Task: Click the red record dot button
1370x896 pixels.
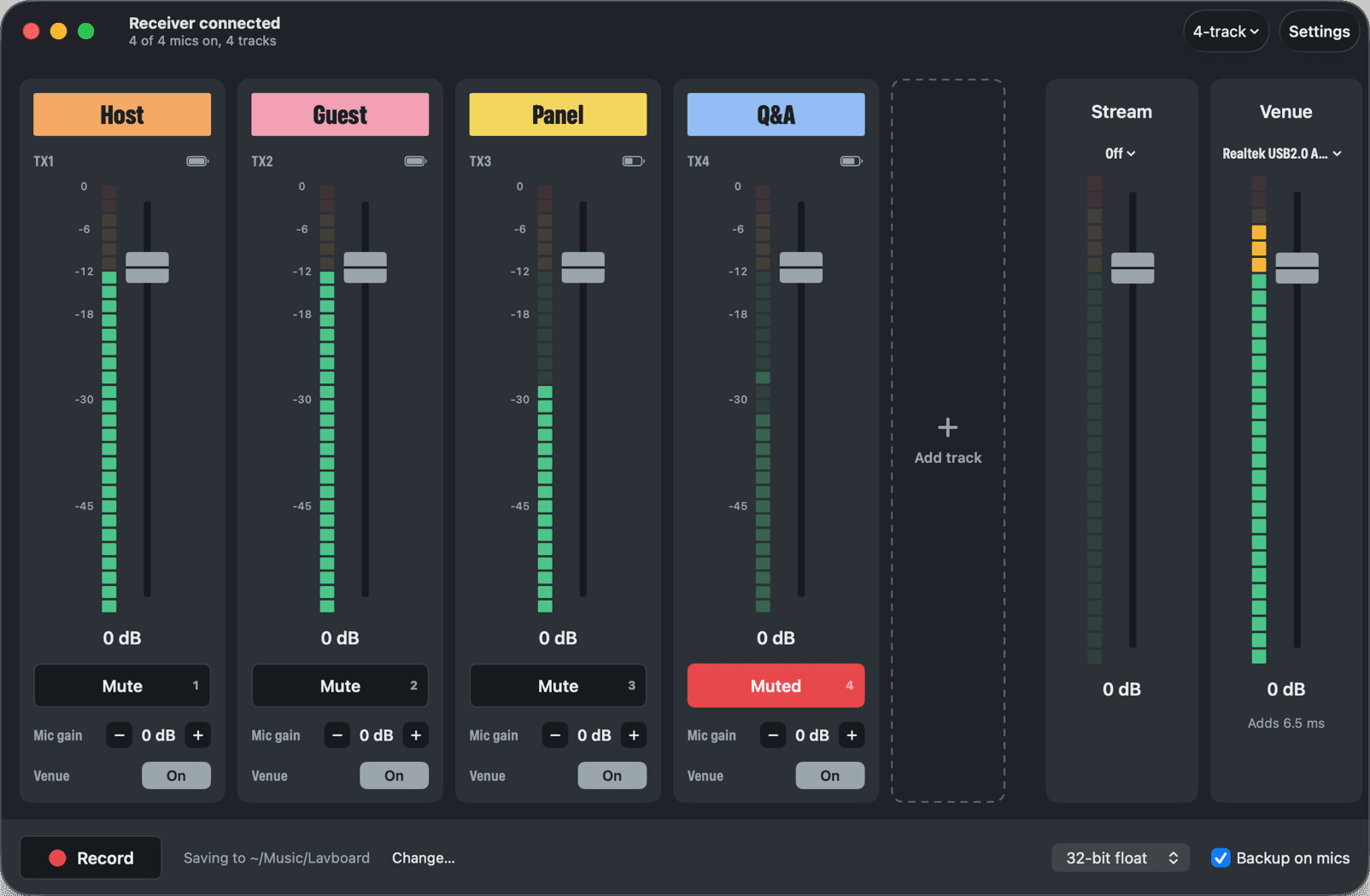Action: pos(91,858)
